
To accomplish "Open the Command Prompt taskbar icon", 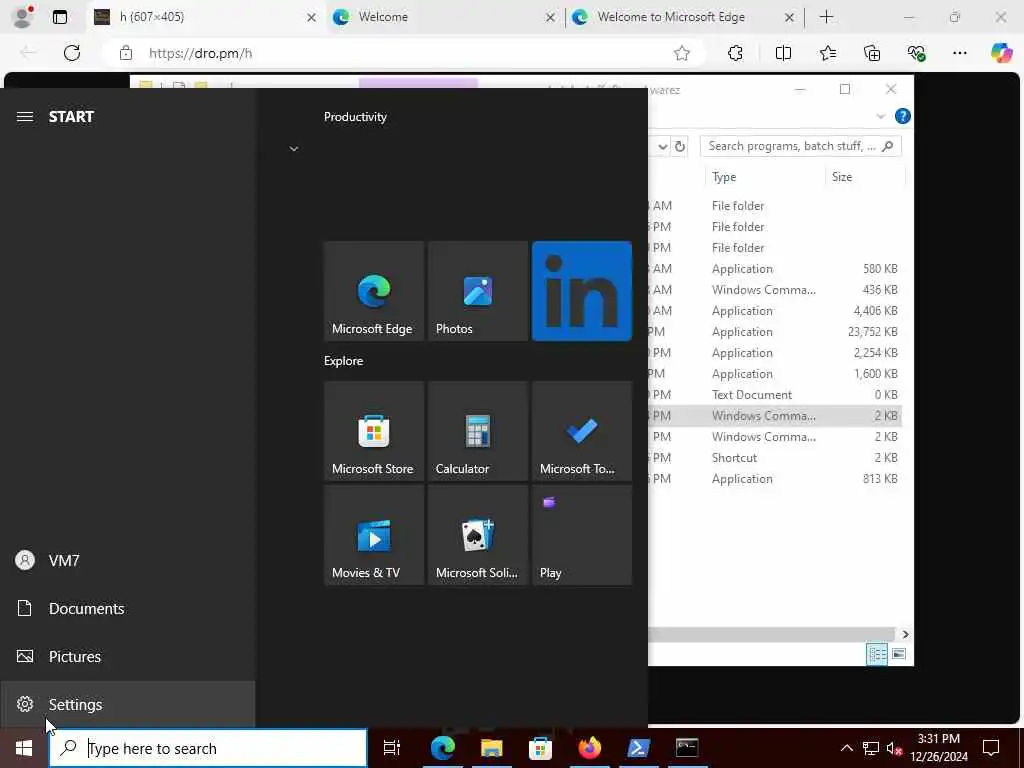I will coord(687,748).
